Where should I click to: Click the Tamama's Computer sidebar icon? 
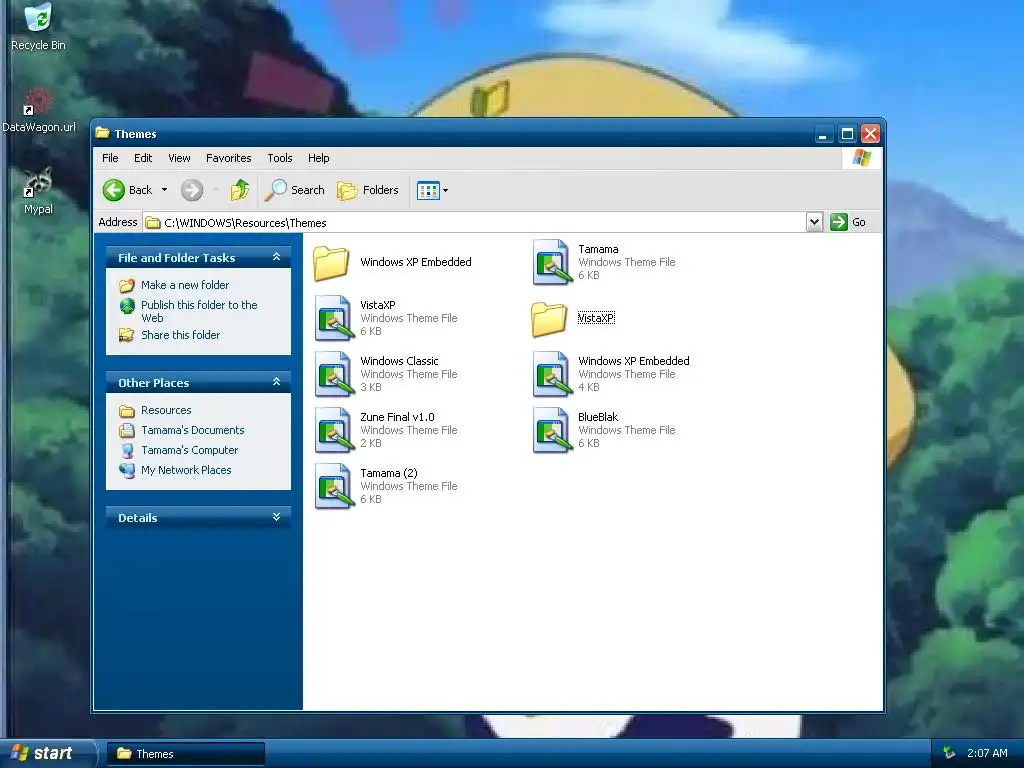(x=127, y=451)
